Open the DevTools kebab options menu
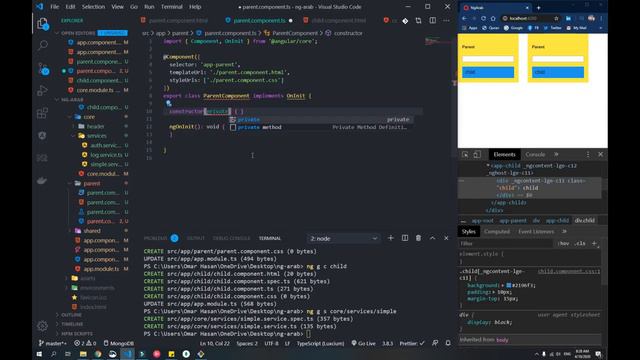The image size is (640, 360). click(588, 154)
